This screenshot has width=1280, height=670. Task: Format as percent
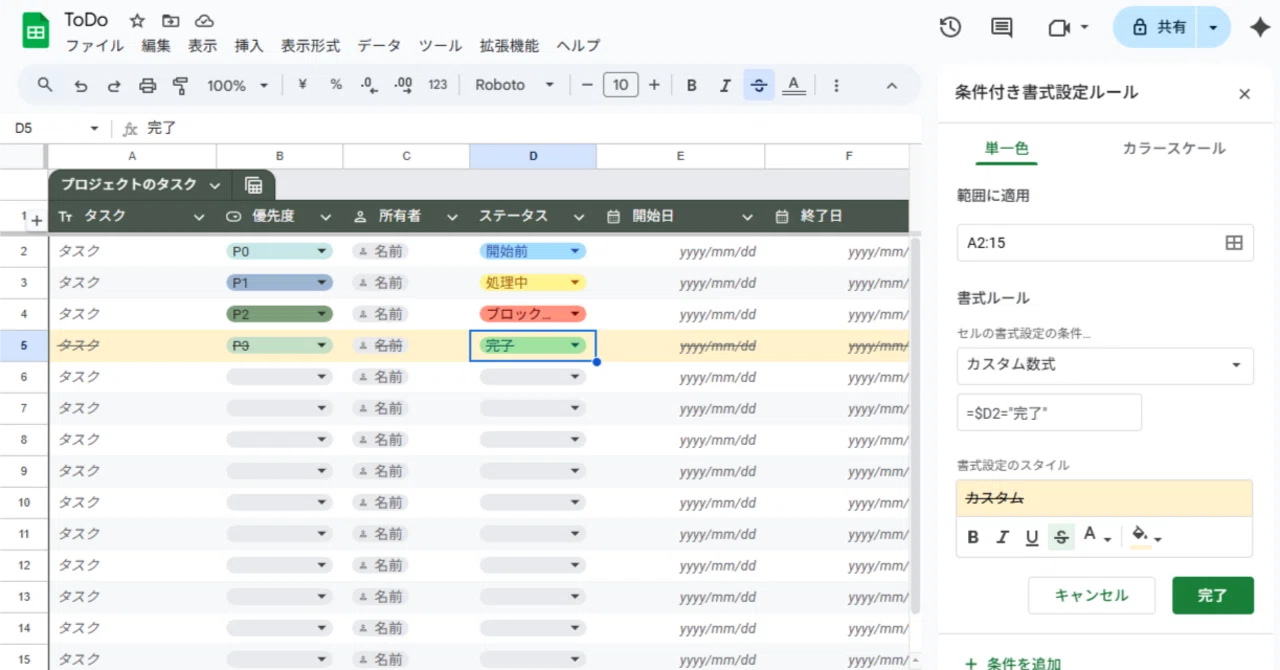point(336,85)
